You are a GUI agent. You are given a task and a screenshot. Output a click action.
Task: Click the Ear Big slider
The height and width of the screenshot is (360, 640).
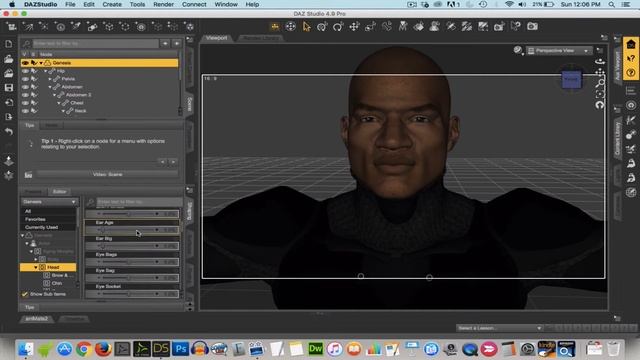tap(132, 246)
